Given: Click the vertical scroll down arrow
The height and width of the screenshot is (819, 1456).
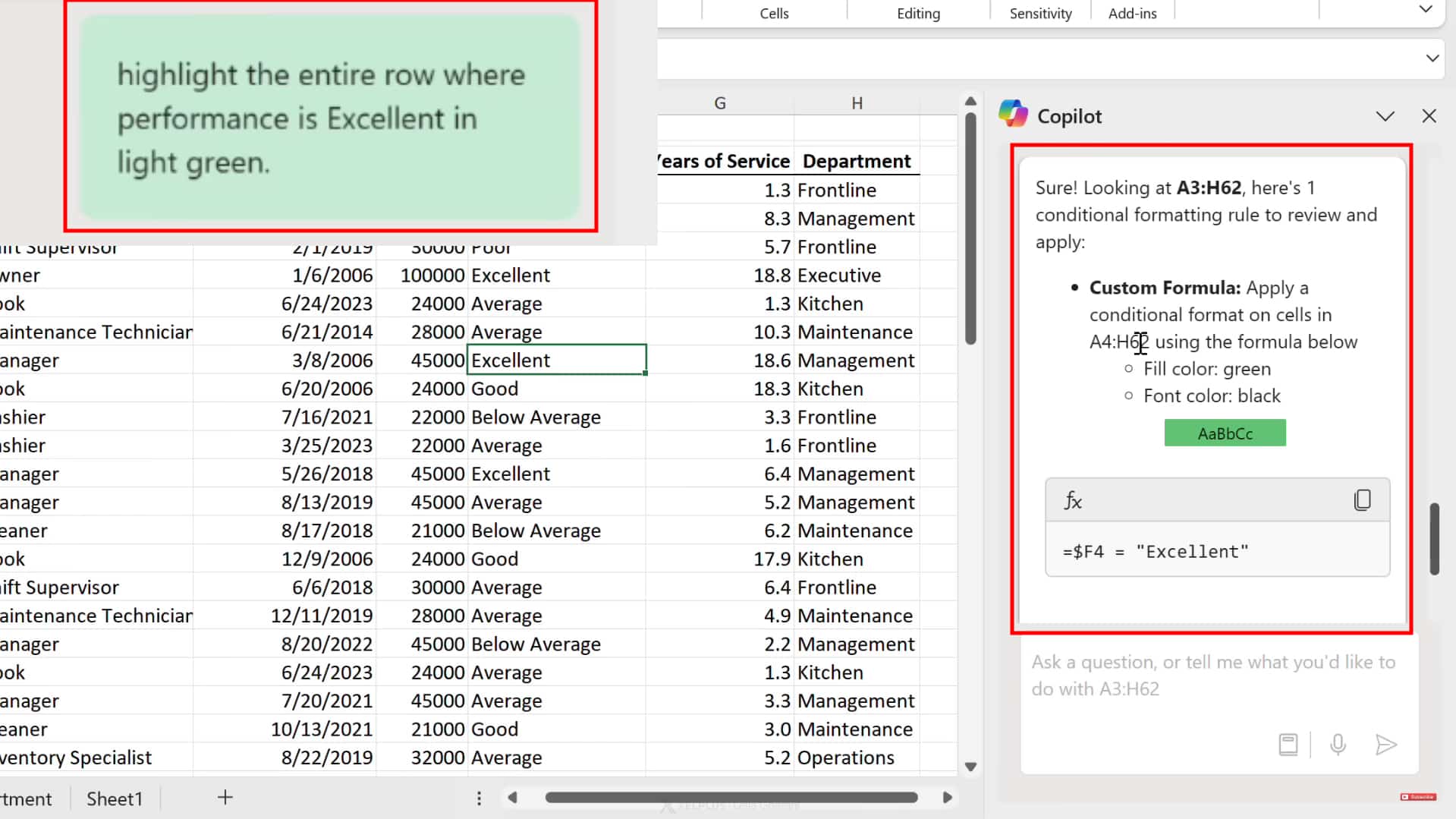Looking at the screenshot, I should pos(970,767).
